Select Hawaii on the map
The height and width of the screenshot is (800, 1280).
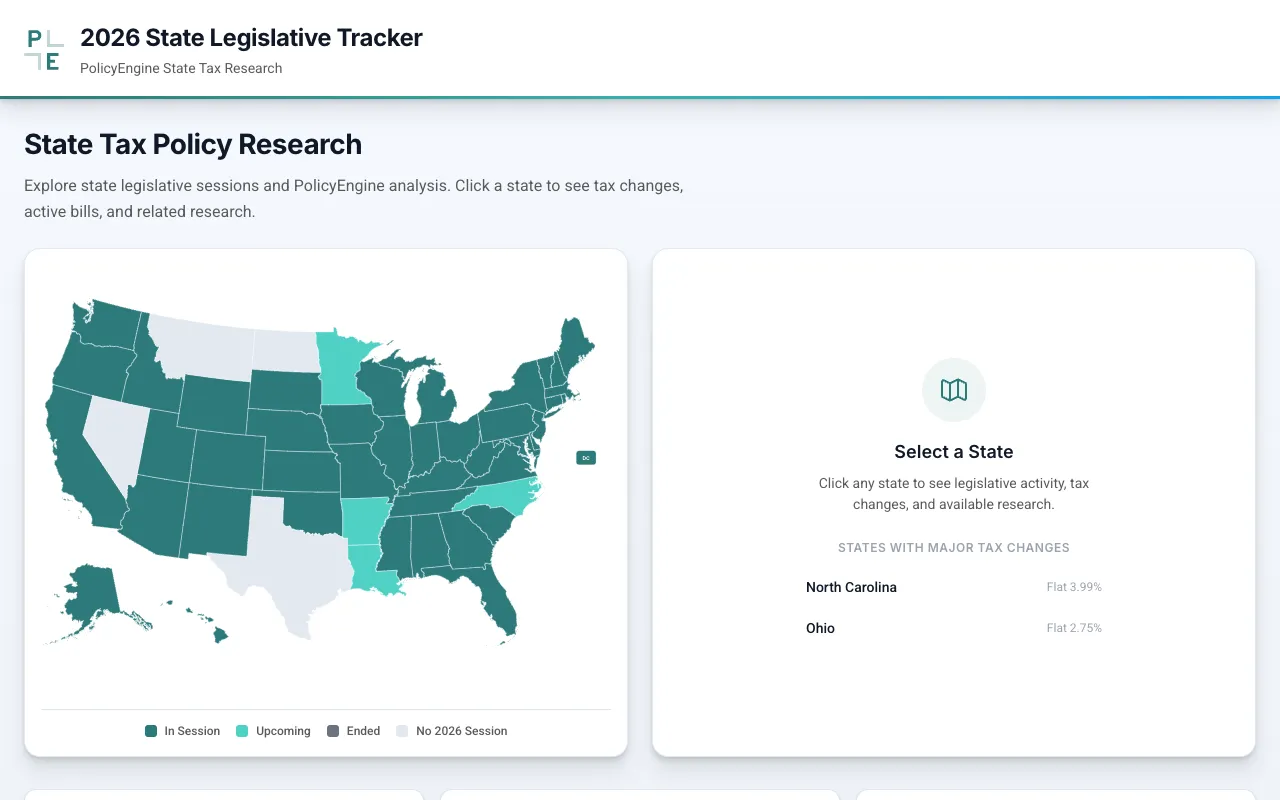coord(219,634)
